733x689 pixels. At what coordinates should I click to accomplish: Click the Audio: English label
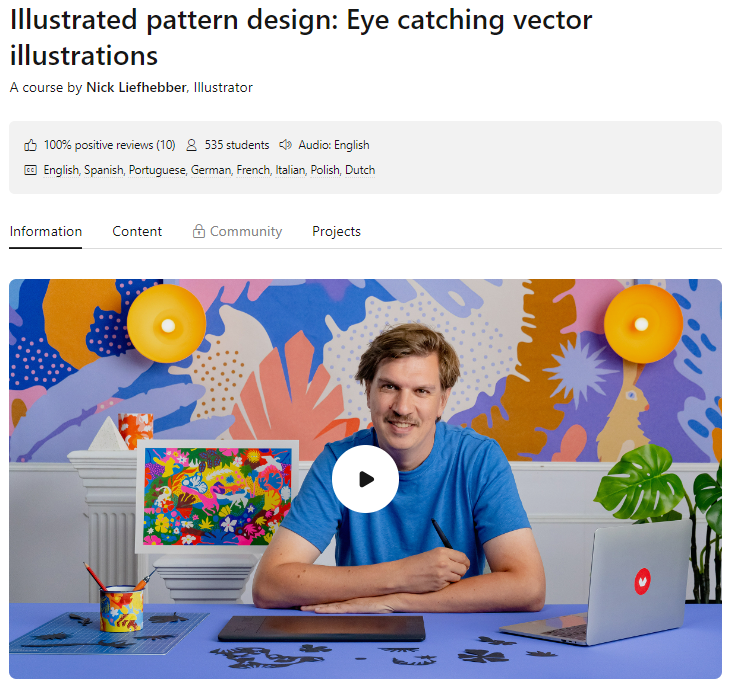[x=334, y=145]
